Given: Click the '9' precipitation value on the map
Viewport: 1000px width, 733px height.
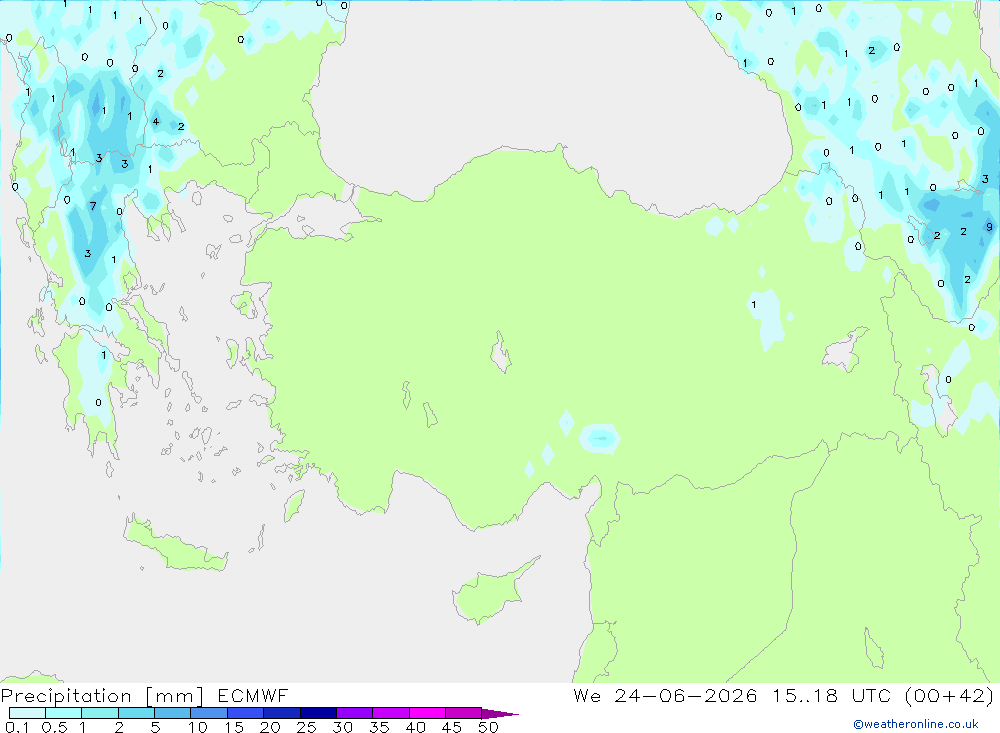Looking at the screenshot, I should (x=989, y=226).
